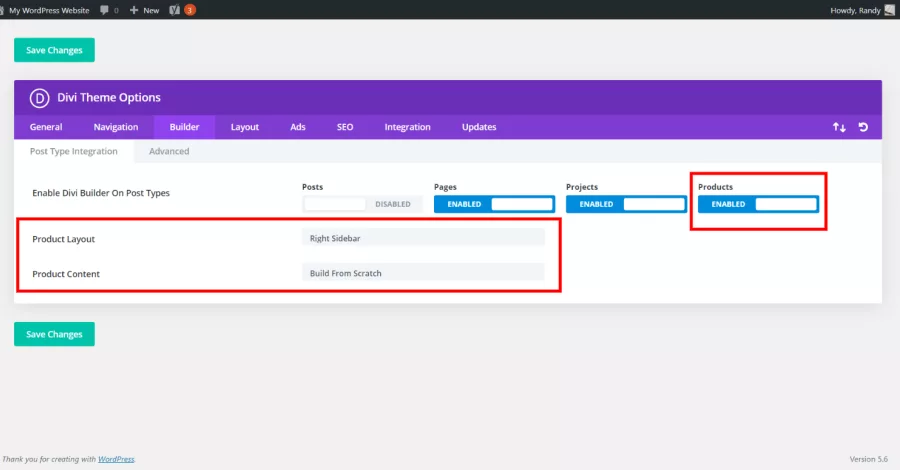Select the Post Type Integration sub-tab
The image size is (900, 470).
(73, 151)
